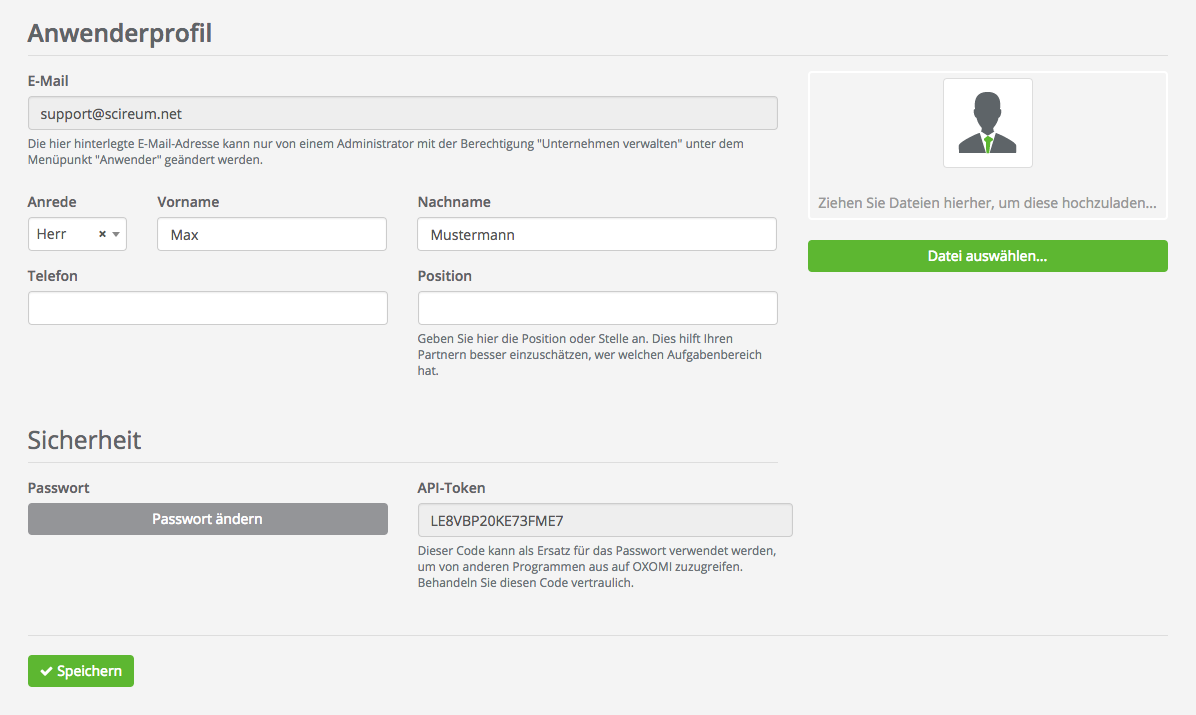Select the empty Telefon input field
The height and width of the screenshot is (715, 1196).
207,308
